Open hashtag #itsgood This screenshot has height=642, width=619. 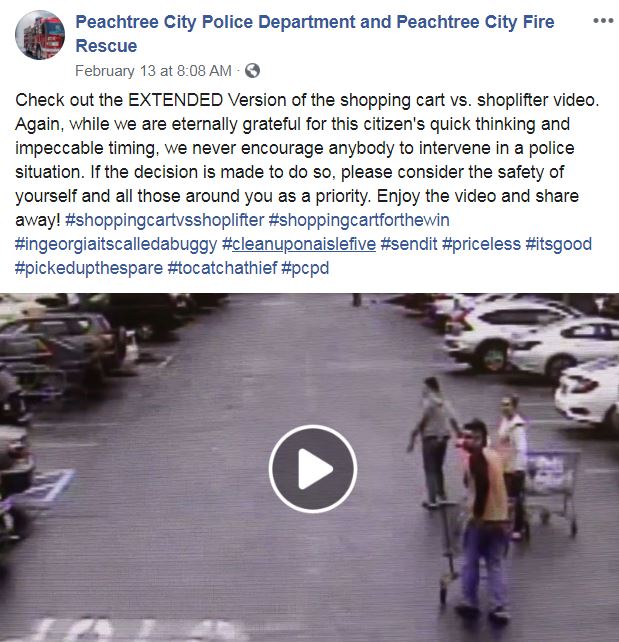pos(559,244)
